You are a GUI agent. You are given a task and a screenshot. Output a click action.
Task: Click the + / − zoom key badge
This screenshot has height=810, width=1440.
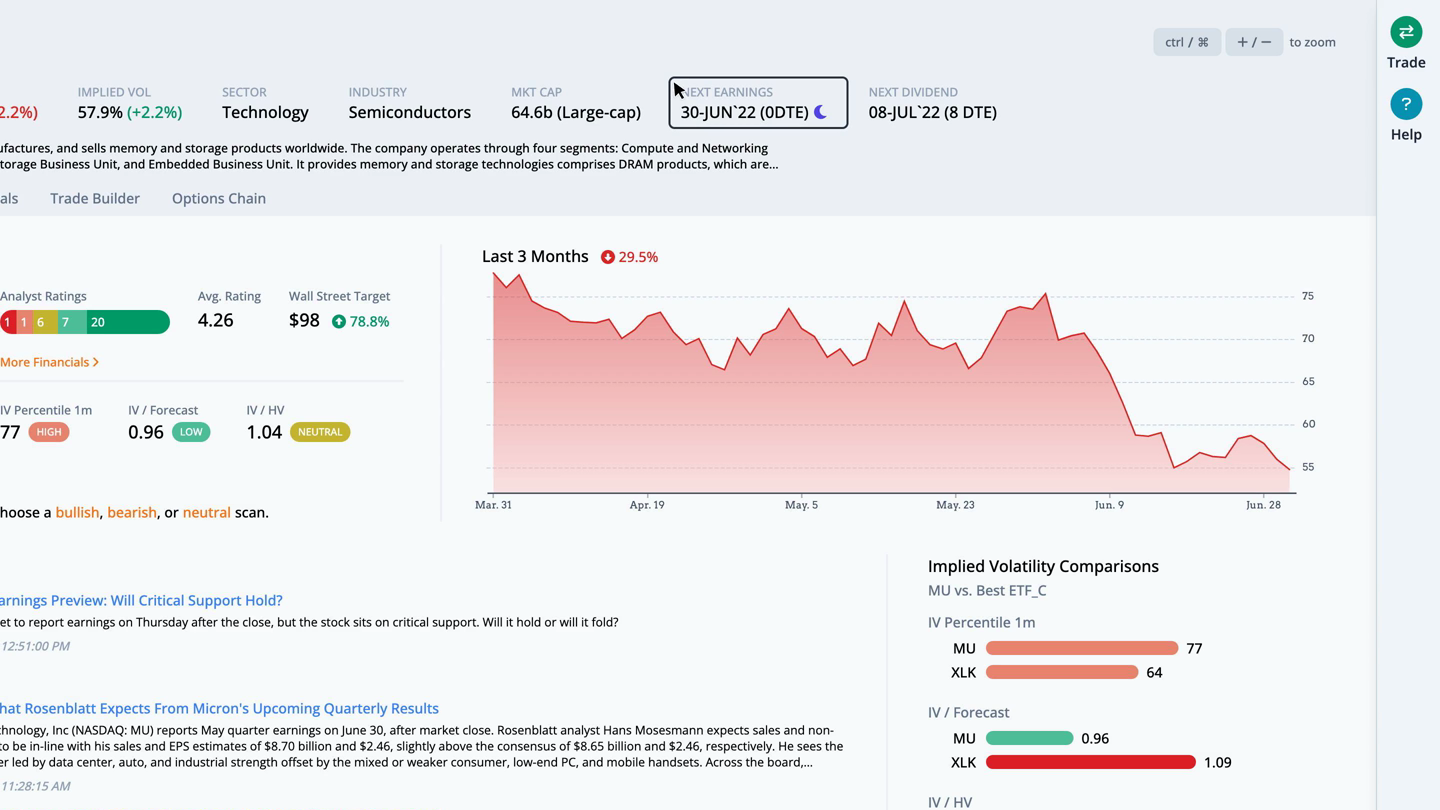(1254, 42)
